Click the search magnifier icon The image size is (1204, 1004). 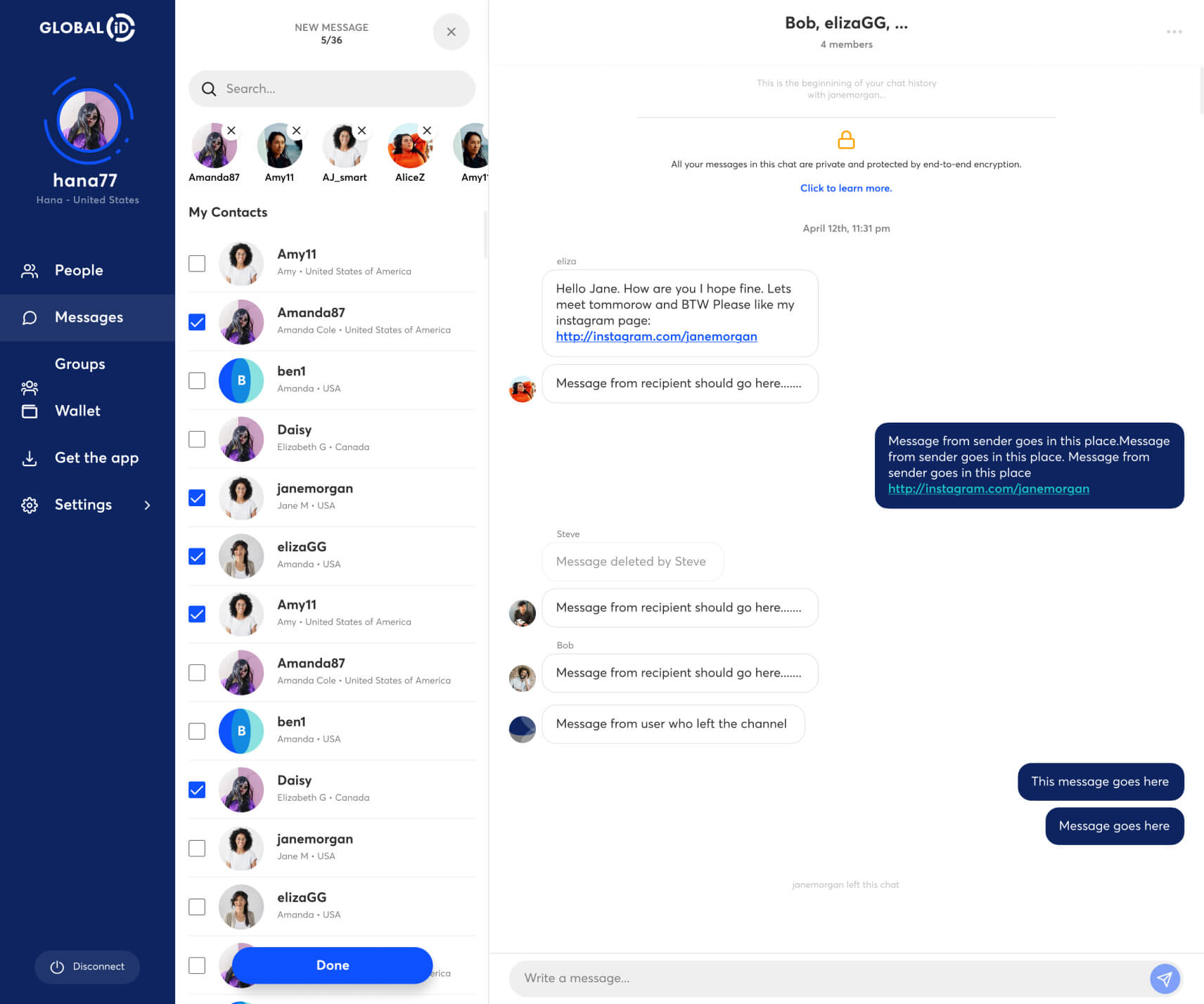tap(209, 89)
